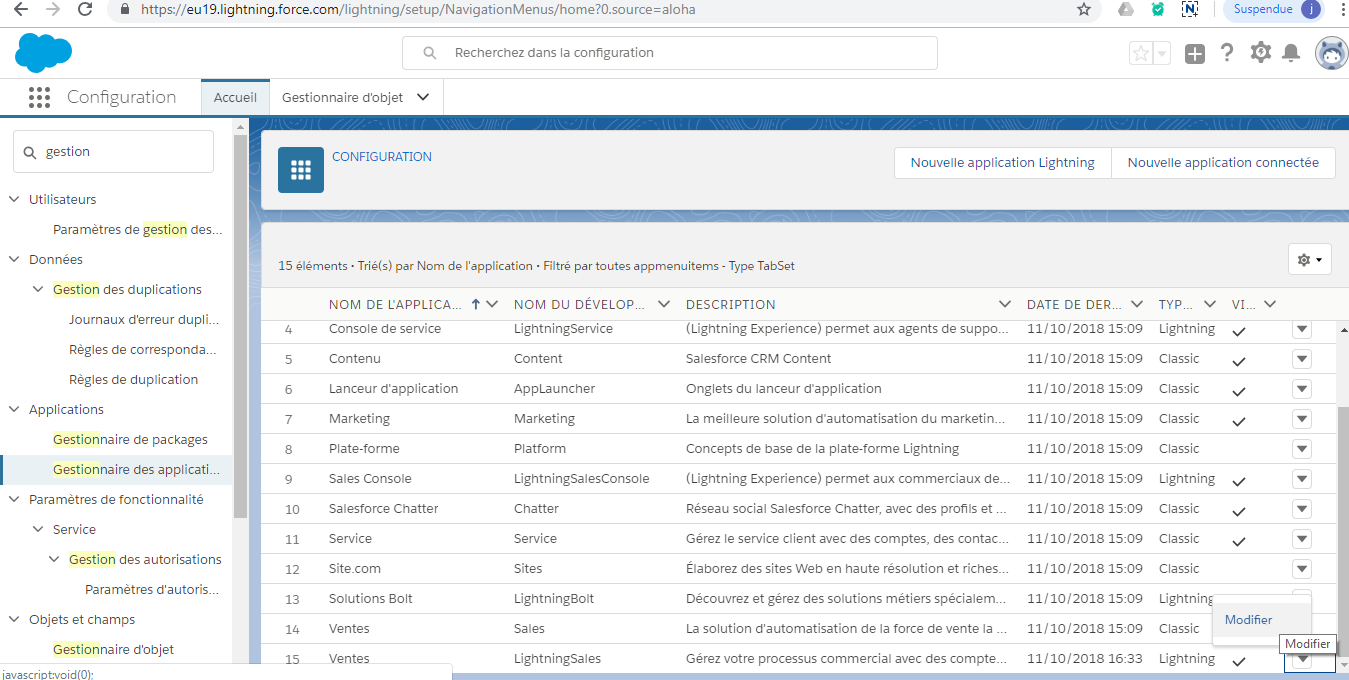Collapse the Utilisateurs tree section
1349x680 pixels.
click(x=14, y=200)
